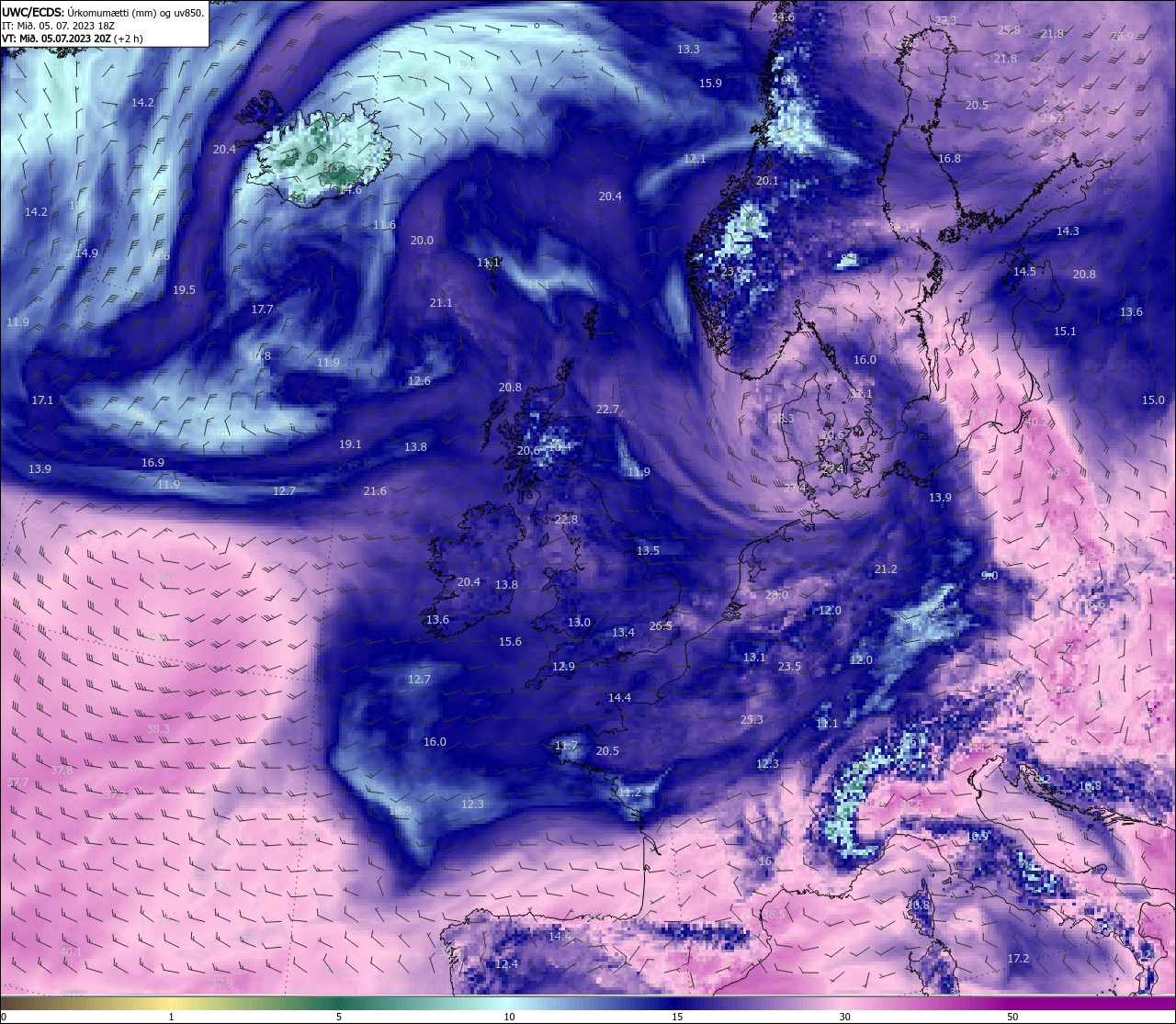Click the 17.7 value south of Iceland
The image size is (1176, 1024).
tap(263, 309)
